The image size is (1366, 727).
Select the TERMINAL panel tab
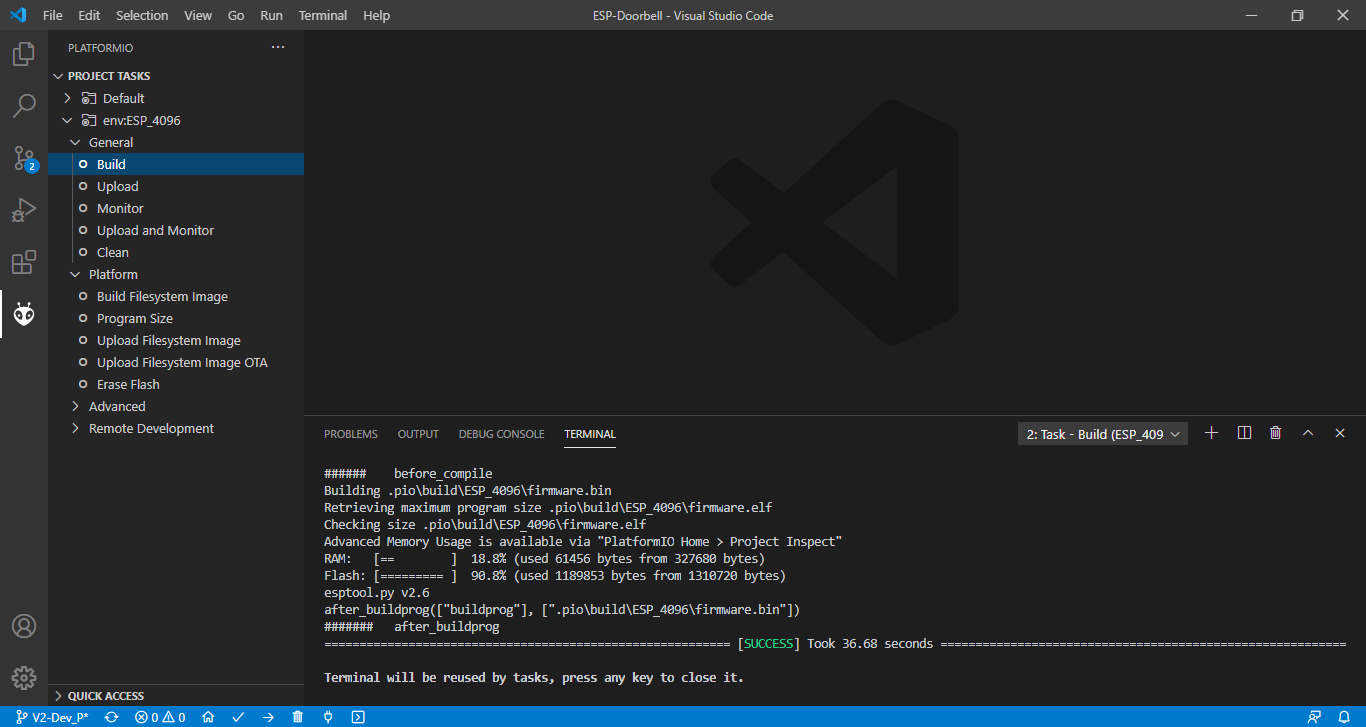tap(590, 434)
